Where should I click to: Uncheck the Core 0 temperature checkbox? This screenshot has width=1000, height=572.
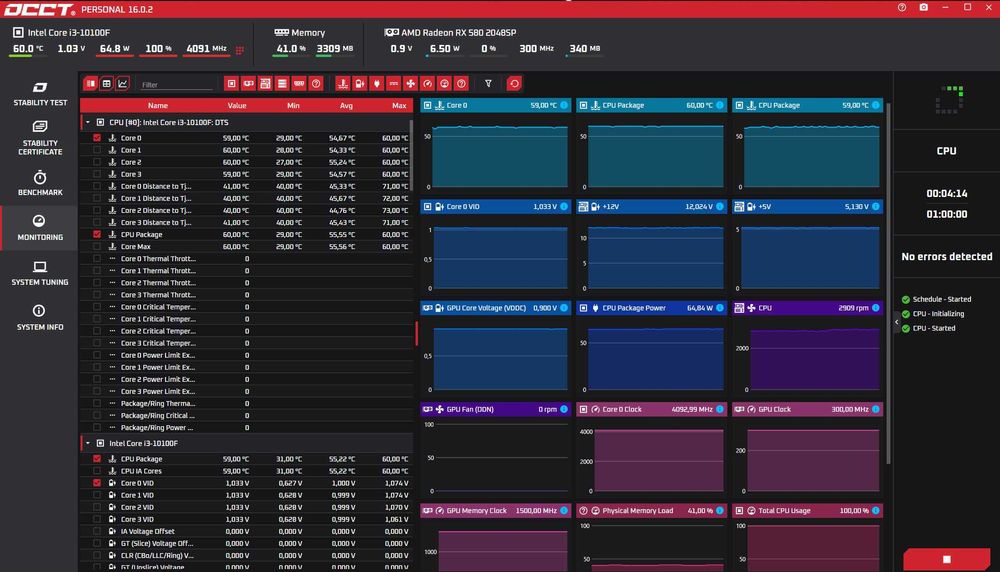pos(97,138)
